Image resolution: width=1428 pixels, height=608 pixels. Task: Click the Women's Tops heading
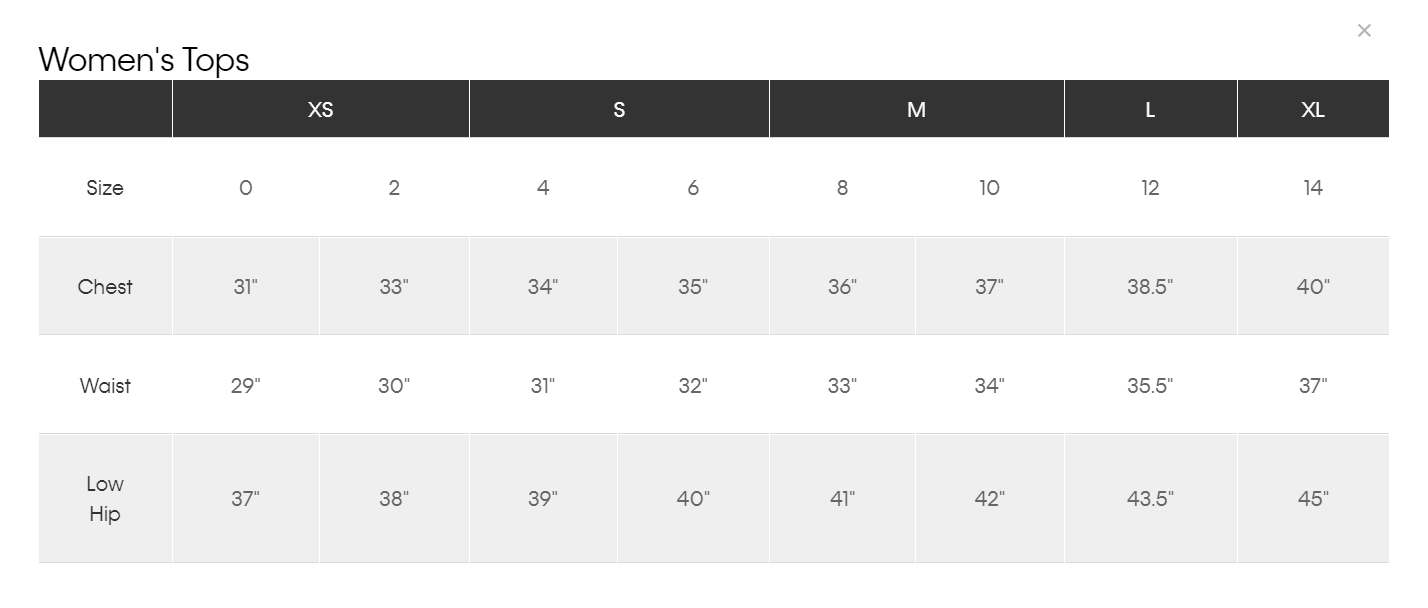(144, 60)
